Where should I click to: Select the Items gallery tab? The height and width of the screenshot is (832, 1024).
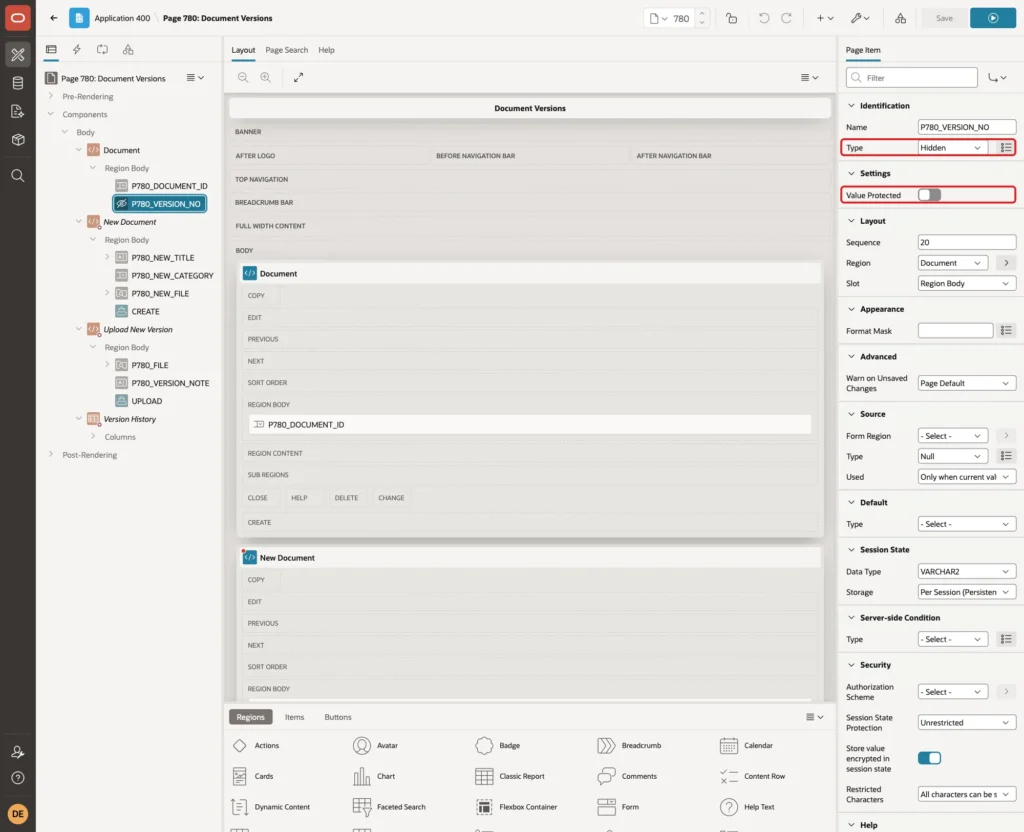[x=295, y=717]
